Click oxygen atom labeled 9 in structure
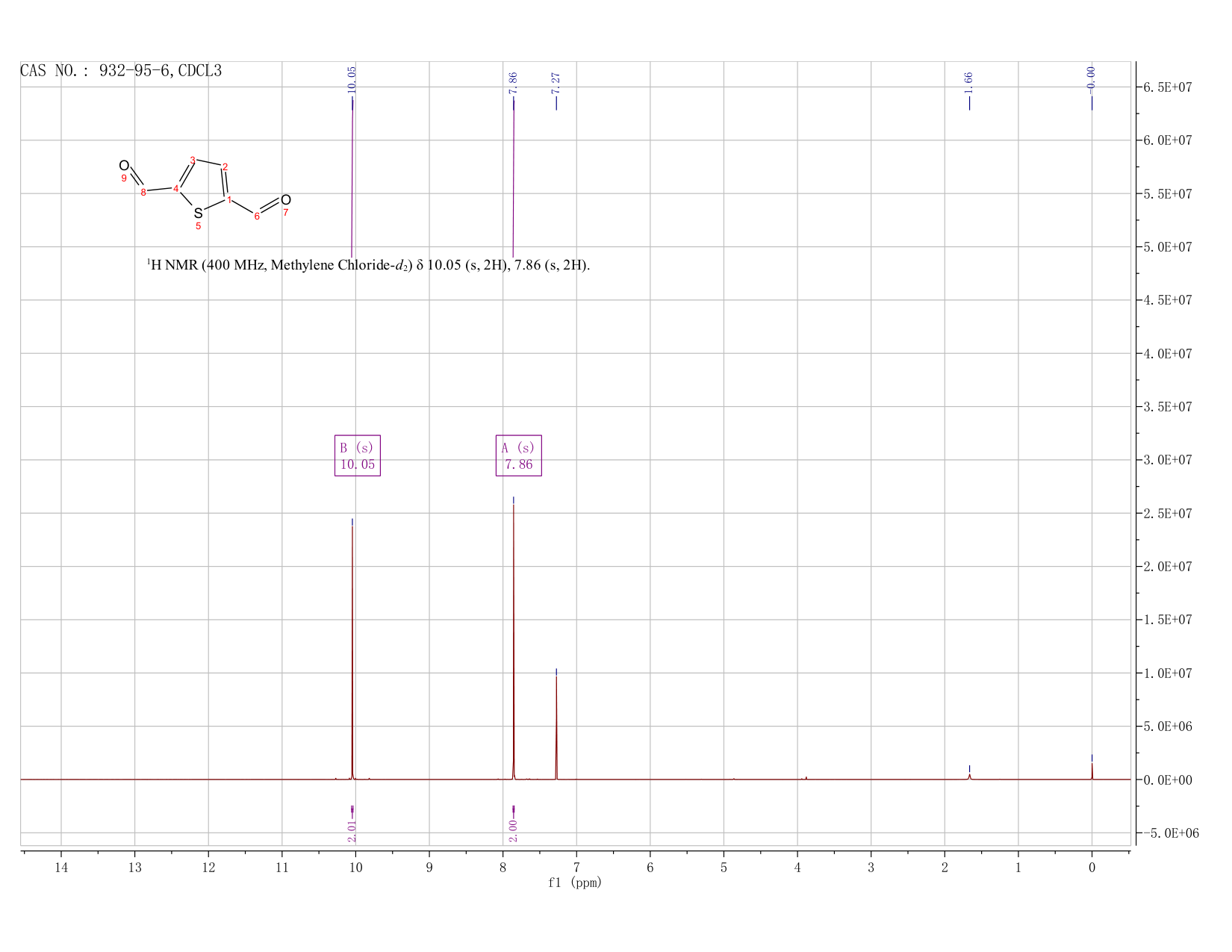 (x=124, y=166)
